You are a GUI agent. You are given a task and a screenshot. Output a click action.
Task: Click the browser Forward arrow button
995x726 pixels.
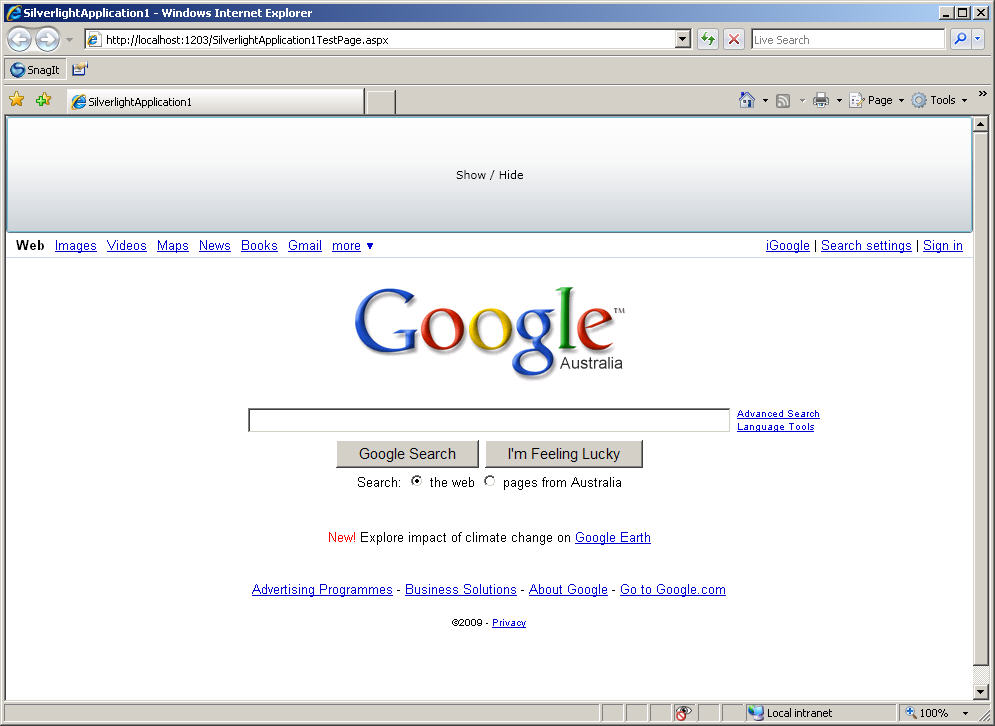pos(47,39)
